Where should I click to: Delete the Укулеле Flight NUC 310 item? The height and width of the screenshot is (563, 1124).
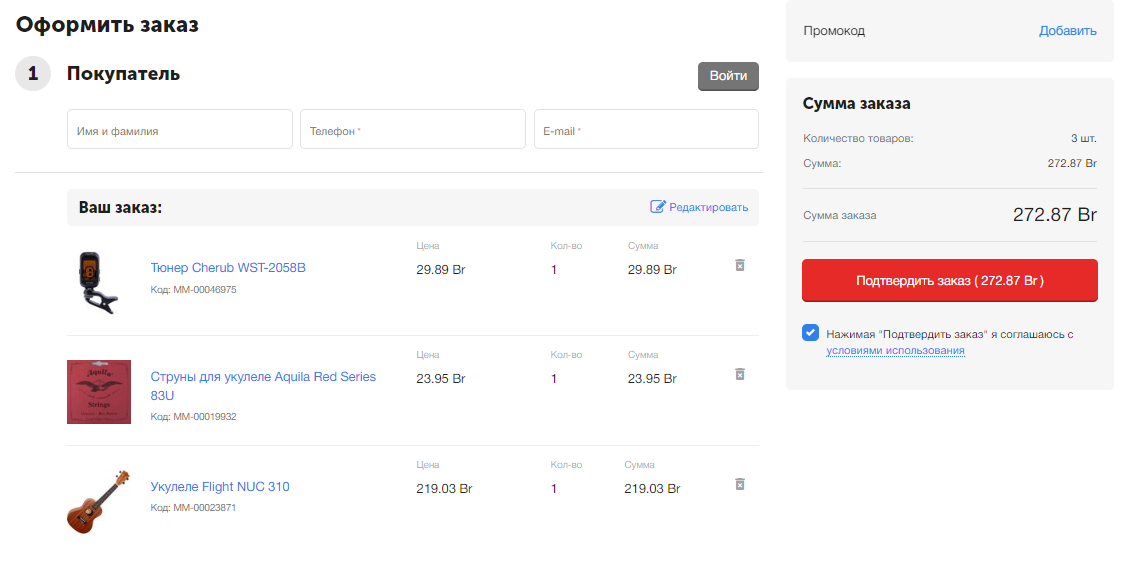[740, 484]
